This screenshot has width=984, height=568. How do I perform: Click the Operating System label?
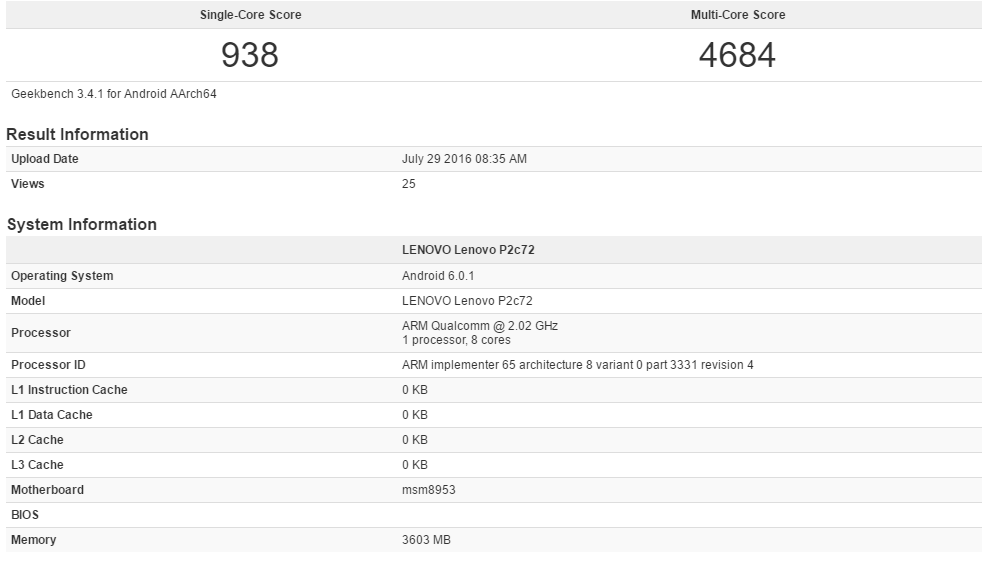[62, 276]
